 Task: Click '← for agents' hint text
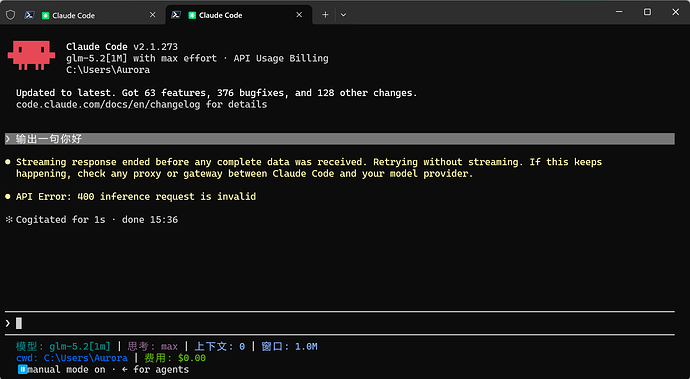point(155,369)
